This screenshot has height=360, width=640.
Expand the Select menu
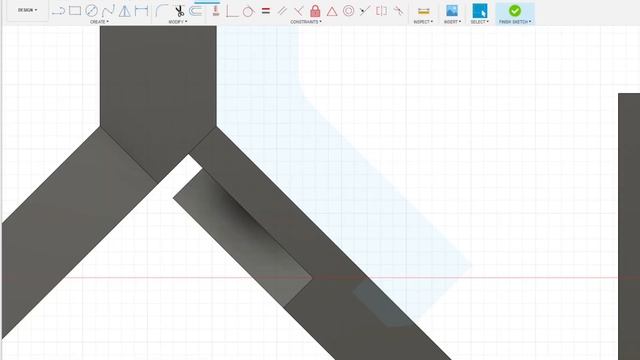pyautogui.click(x=480, y=22)
